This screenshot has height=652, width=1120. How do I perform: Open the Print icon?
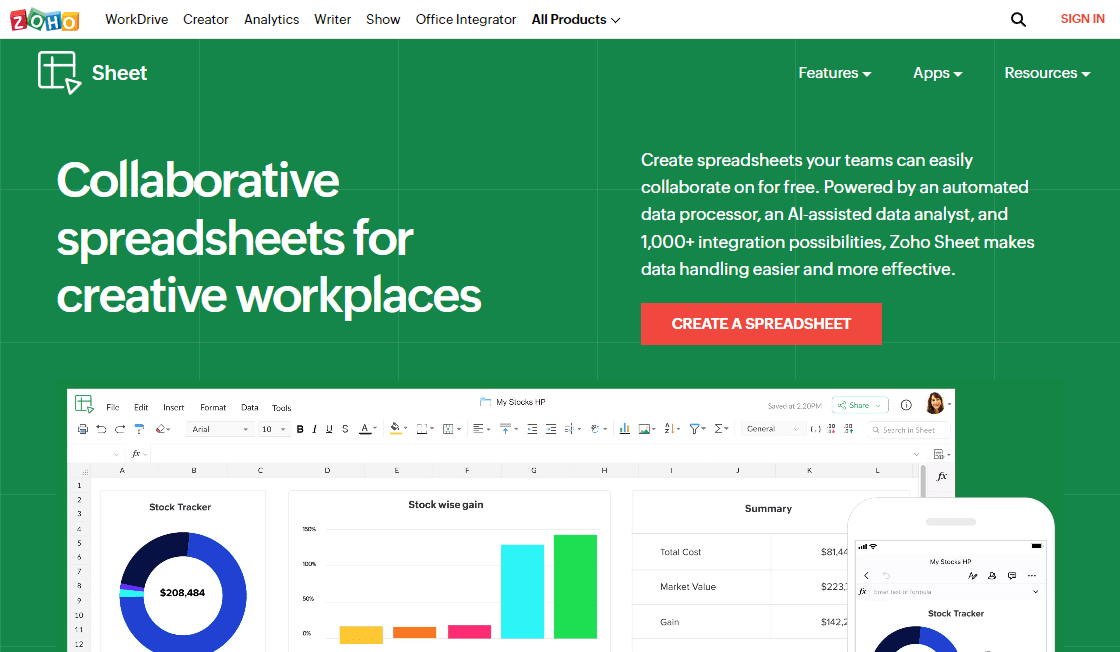coord(82,428)
